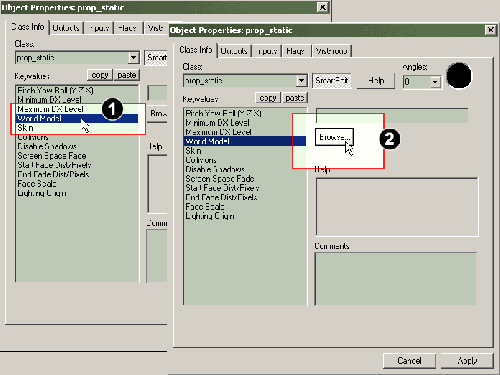The image size is (500, 375).
Task: Select End Fade Dist/Pixels in back window list
Action: click(x=77, y=174)
